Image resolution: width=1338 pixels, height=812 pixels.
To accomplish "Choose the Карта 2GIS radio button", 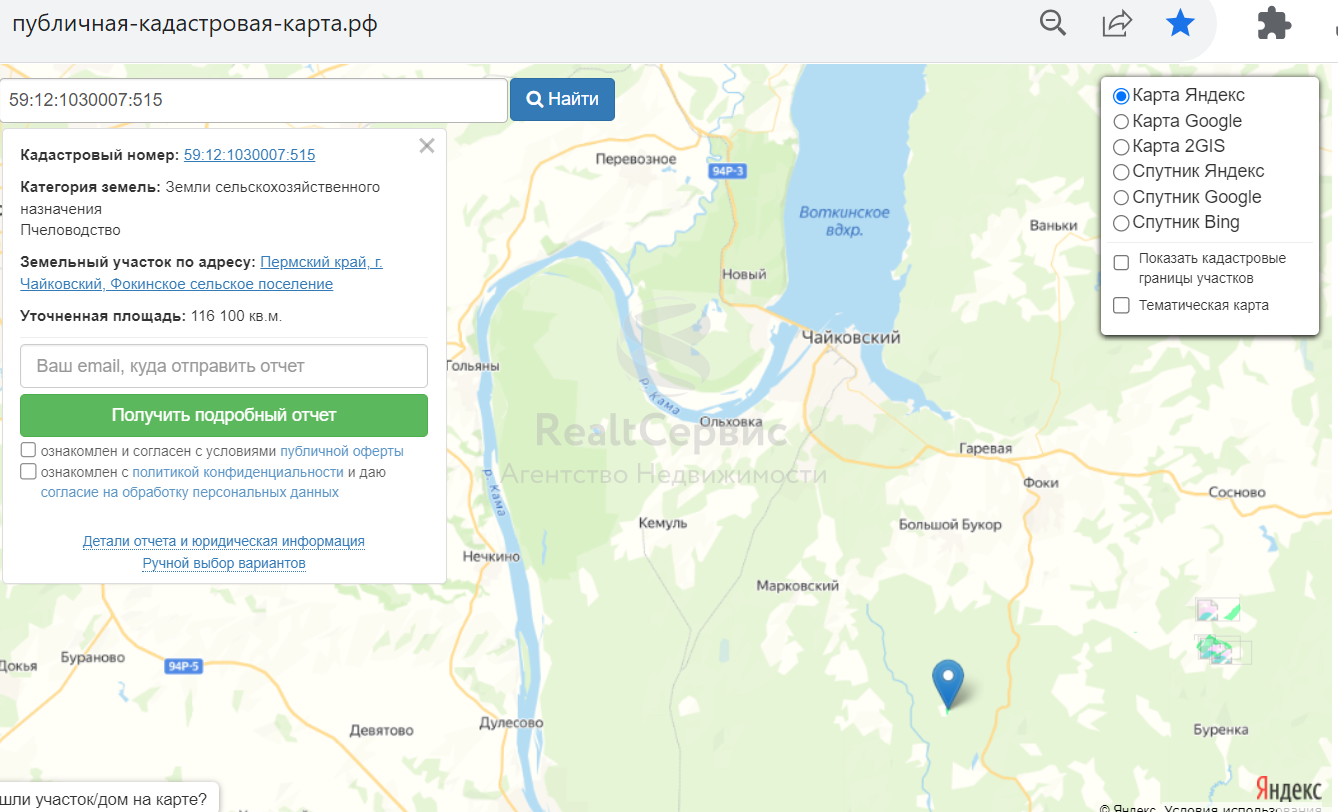I will tap(1122, 147).
